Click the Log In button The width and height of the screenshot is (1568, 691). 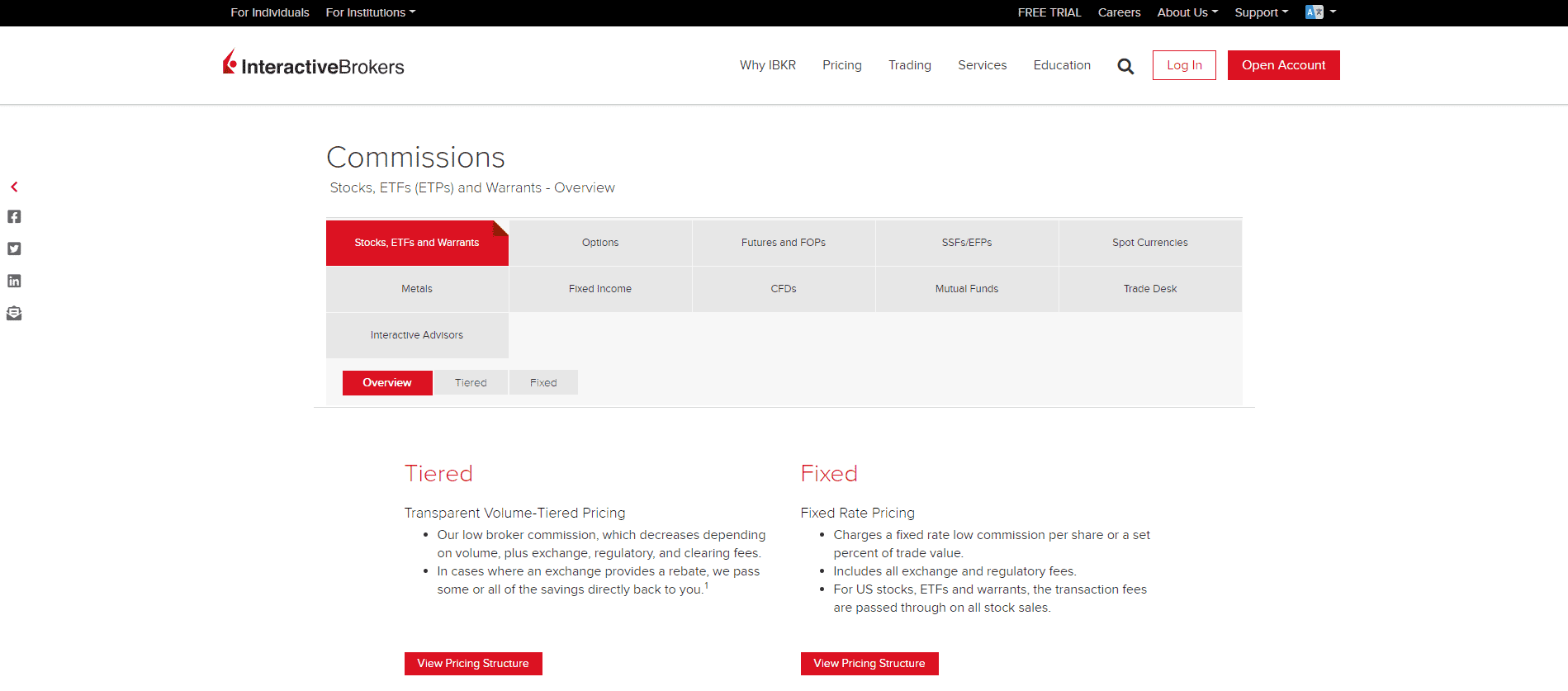click(1184, 65)
